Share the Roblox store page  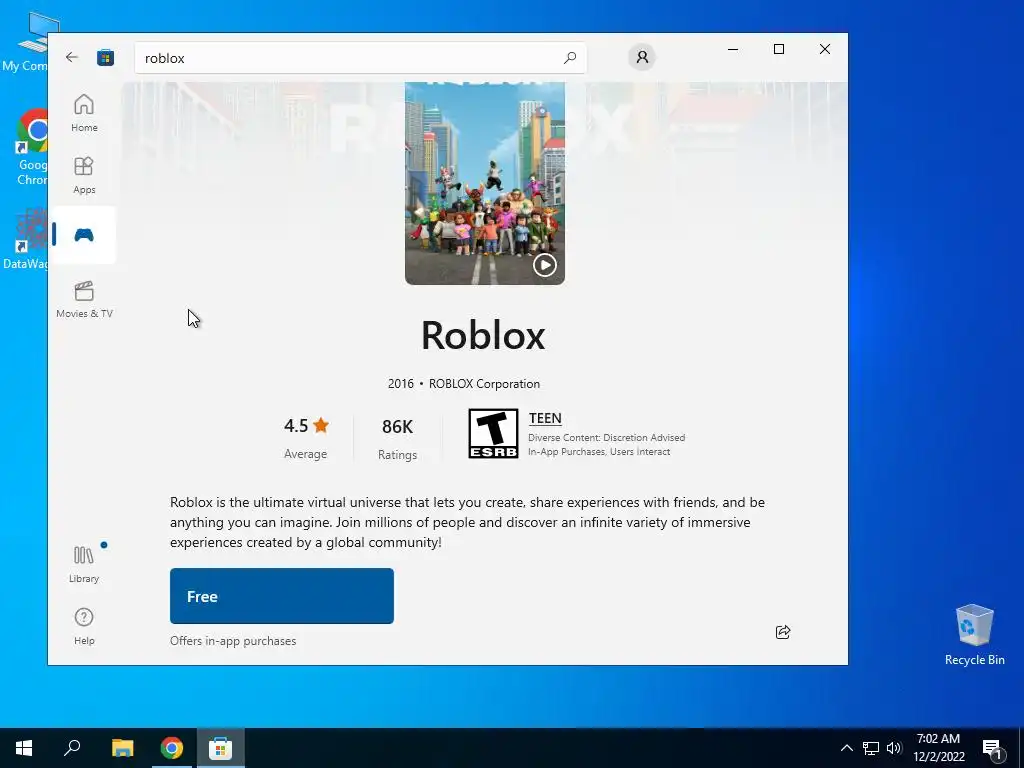tap(783, 632)
